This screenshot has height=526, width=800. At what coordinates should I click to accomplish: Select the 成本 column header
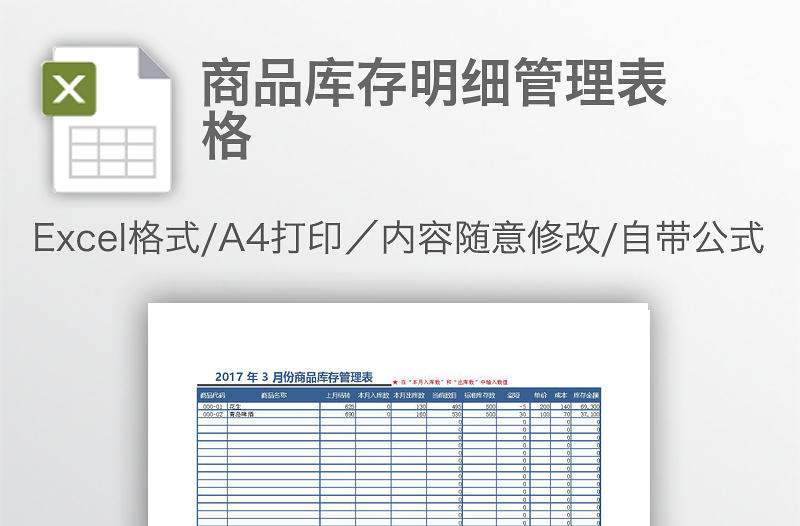561,395
